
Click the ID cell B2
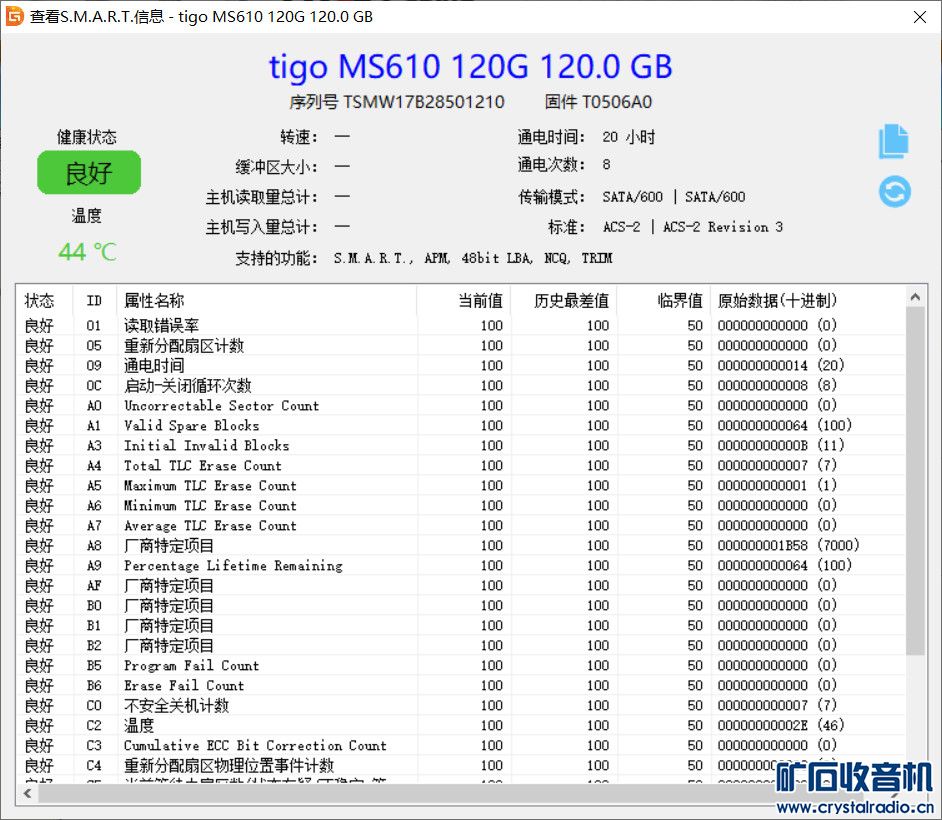pyautogui.click(x=94, y=646)
